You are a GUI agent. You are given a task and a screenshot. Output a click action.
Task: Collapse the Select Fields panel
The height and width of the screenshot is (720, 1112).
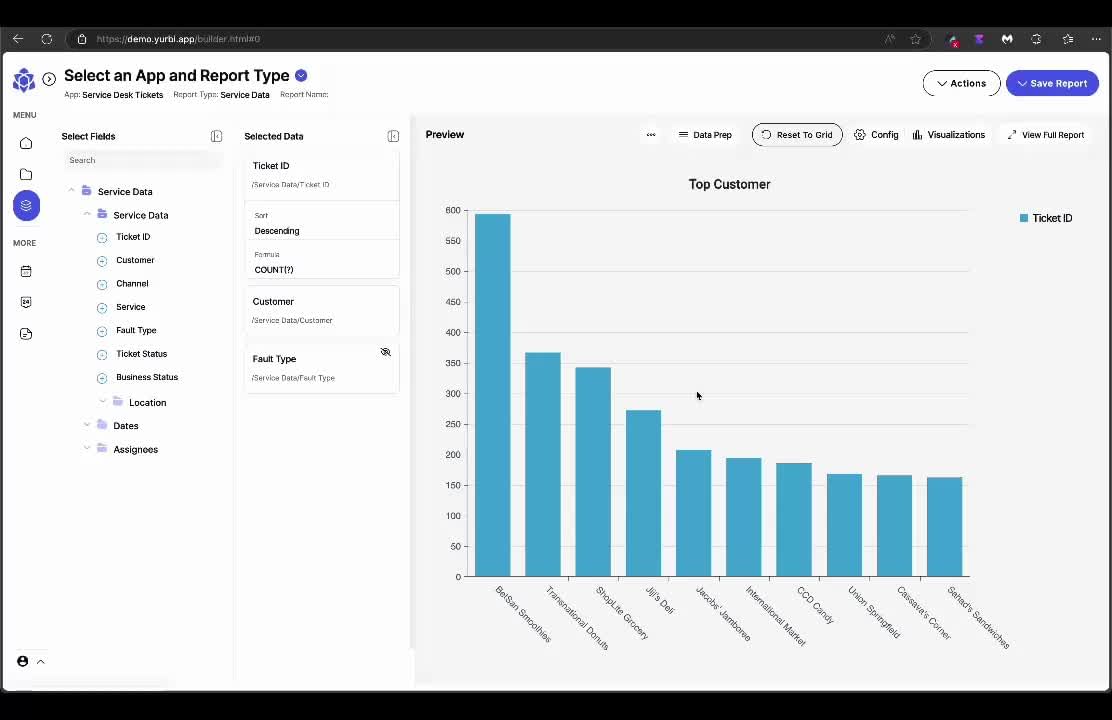pos(216,136)
